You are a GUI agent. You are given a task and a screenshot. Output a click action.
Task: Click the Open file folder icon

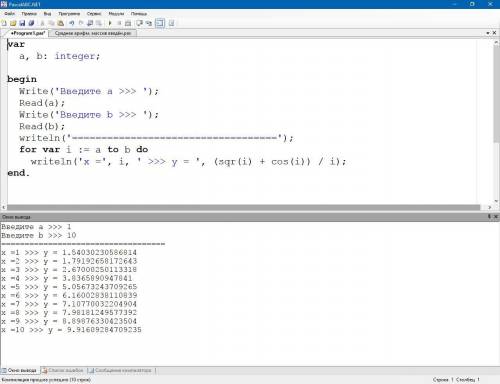coord(13,23)
